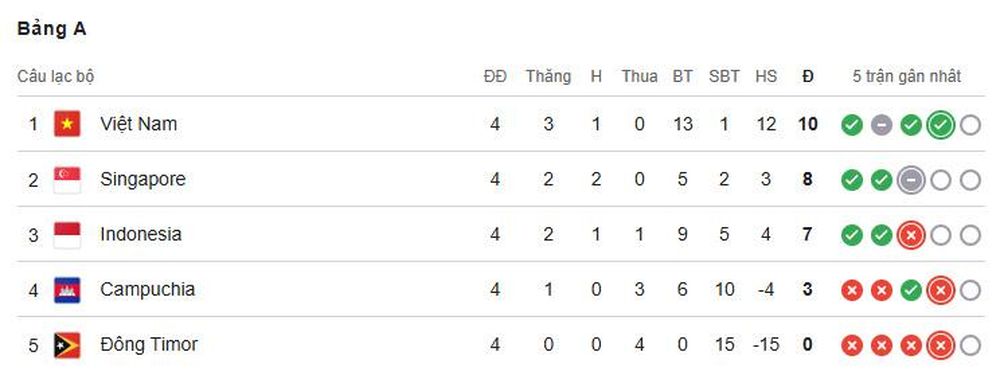Viewport: 1000px width, 383px height.
Task: Click the Indonesia flag icon
Action: pos(67,235)
